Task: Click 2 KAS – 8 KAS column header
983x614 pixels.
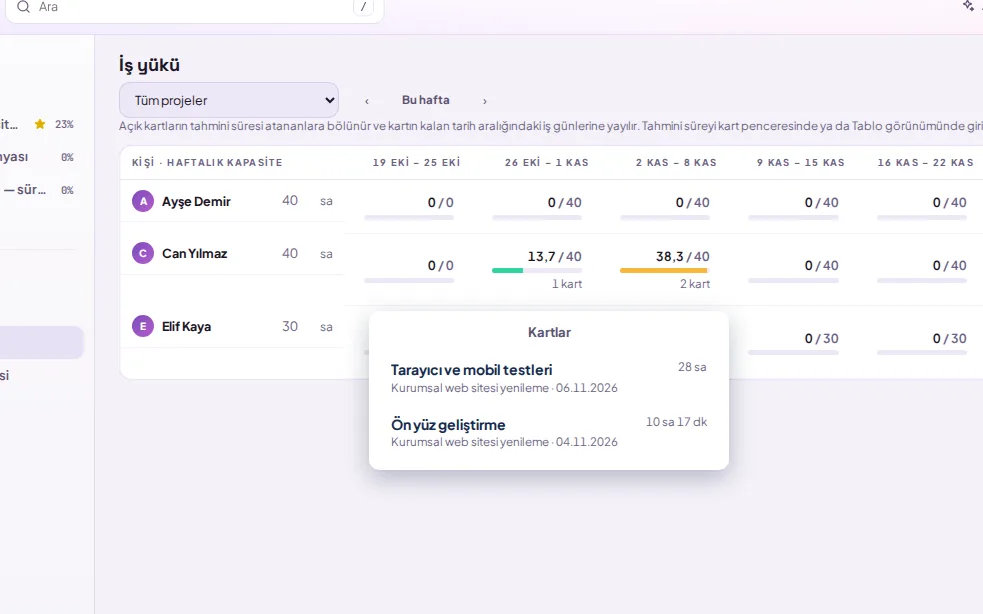Action: click(x=676, y=162)
